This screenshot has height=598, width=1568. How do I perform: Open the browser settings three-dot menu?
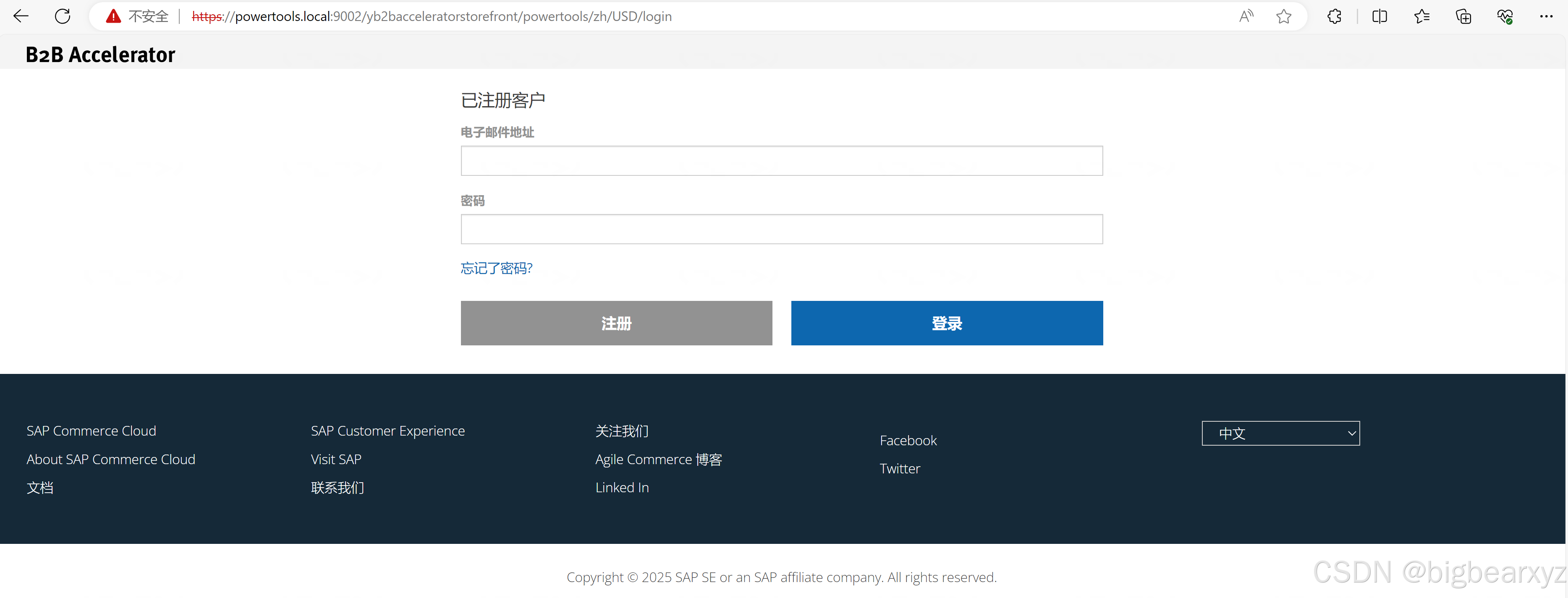1546,16
